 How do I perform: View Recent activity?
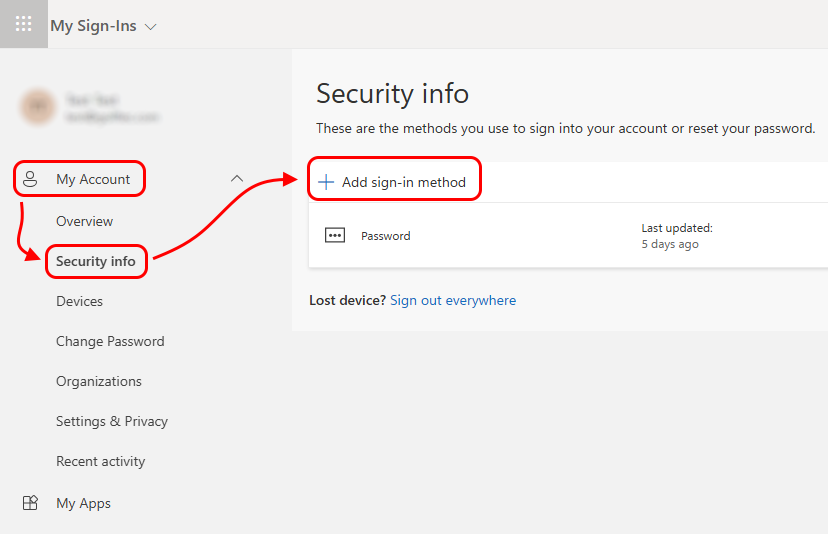tap(100, 461)
